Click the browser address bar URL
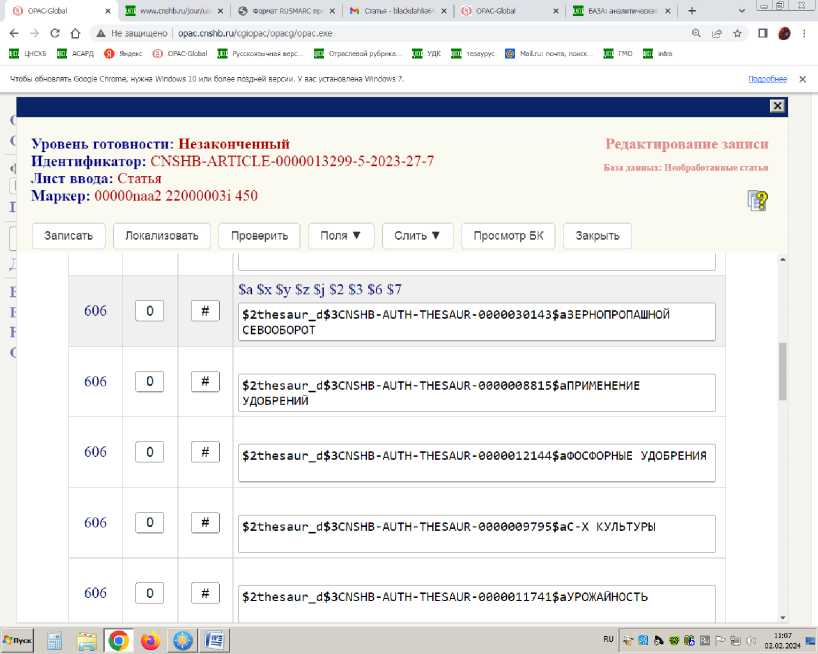The image size is (818, 654). 255,33
